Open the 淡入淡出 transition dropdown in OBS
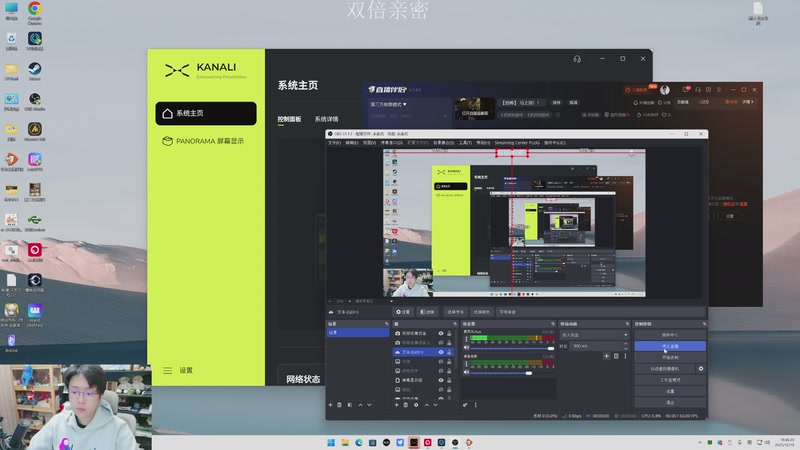The width and height of the screenshot is (800, 450). coord(594,335)
